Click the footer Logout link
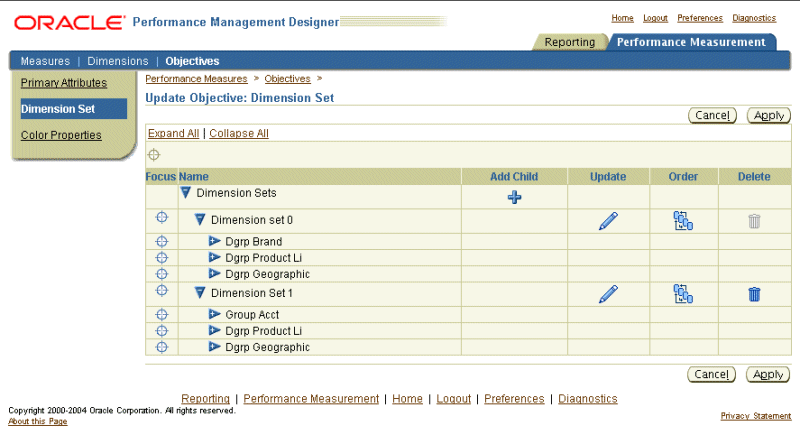800x435 pixels. click(454, 398)
